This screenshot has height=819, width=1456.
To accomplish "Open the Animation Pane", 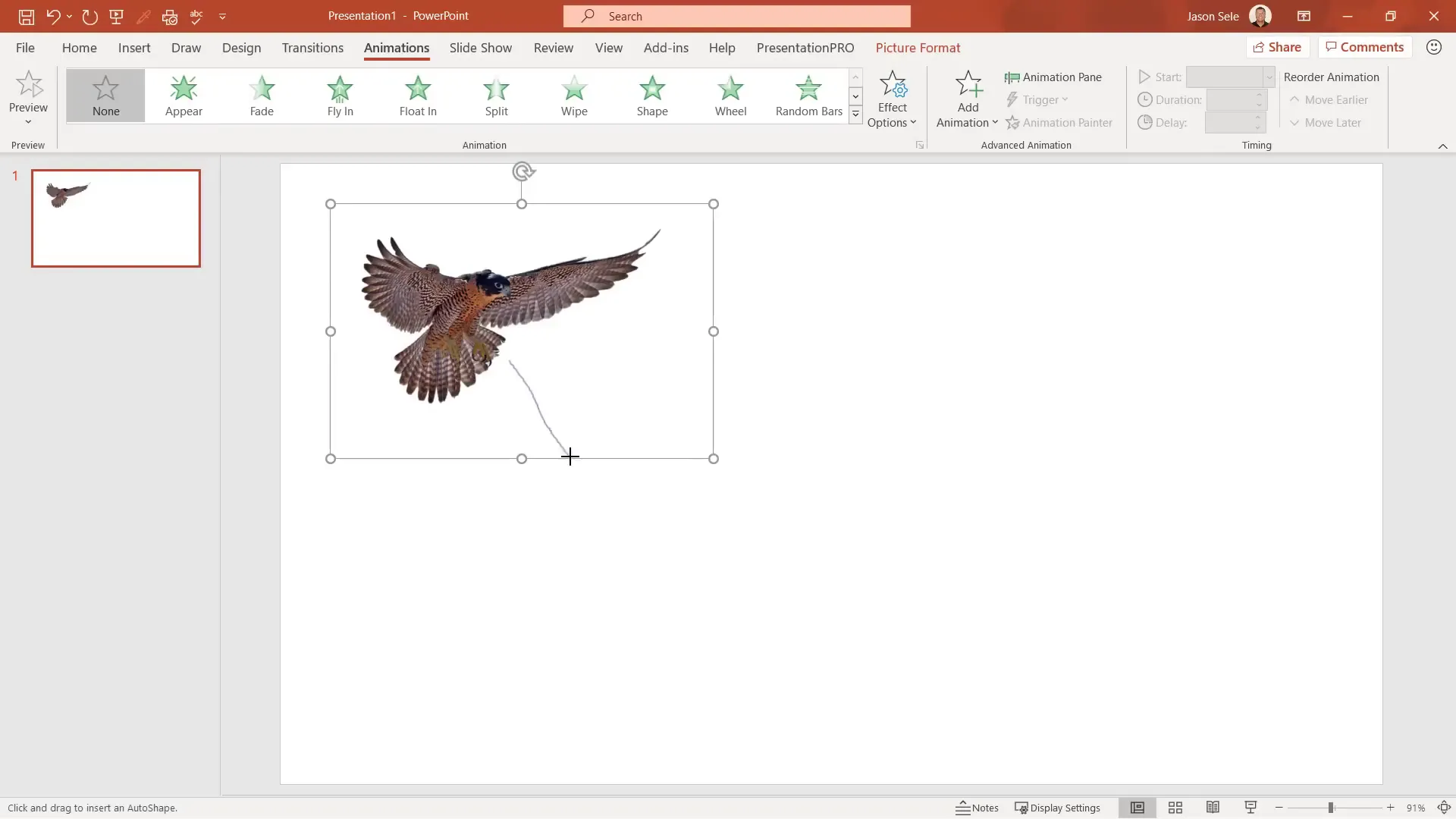I will click(x=1053, y=77).
